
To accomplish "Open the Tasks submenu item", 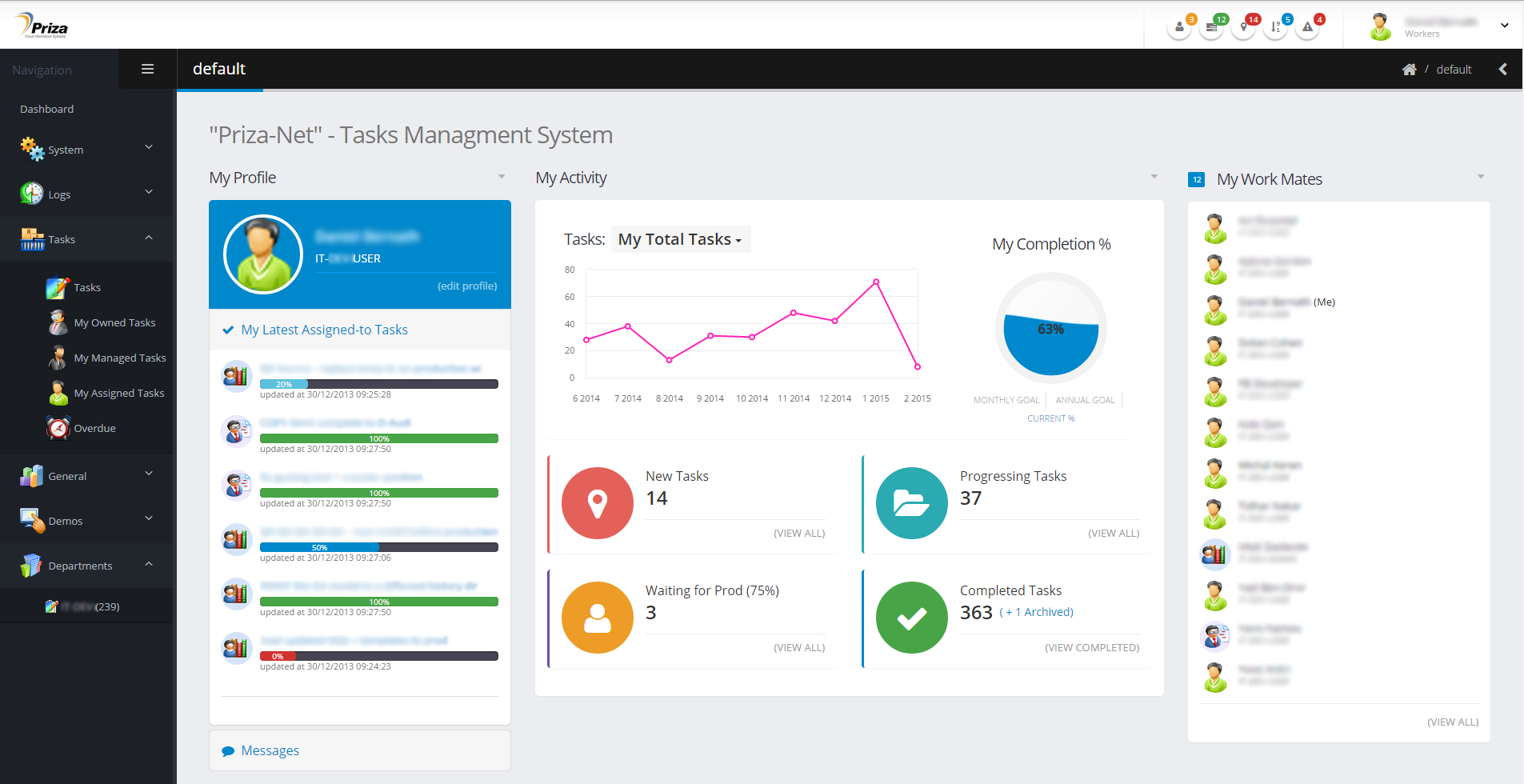I will 87,287.
